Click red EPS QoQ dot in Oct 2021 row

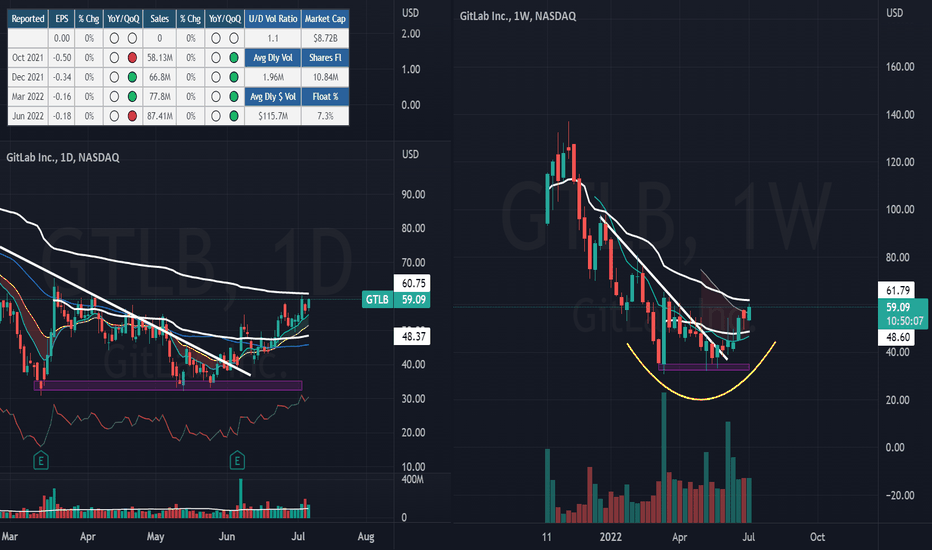pyautogui.click(x=132, y=58)
